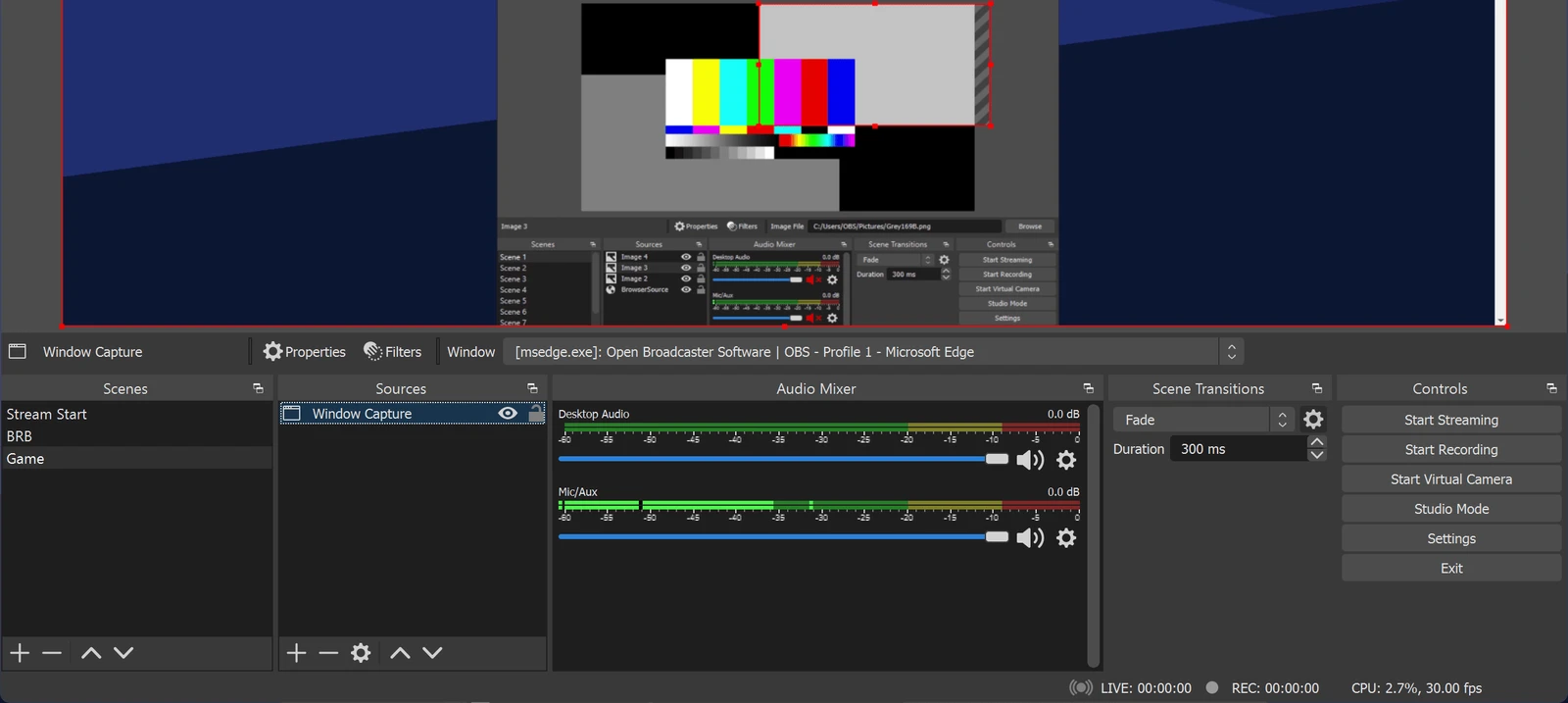The width and height of the screenshot is (1568, 703).
Task: Select the Stream Start scene
Action: click(136, 415)
